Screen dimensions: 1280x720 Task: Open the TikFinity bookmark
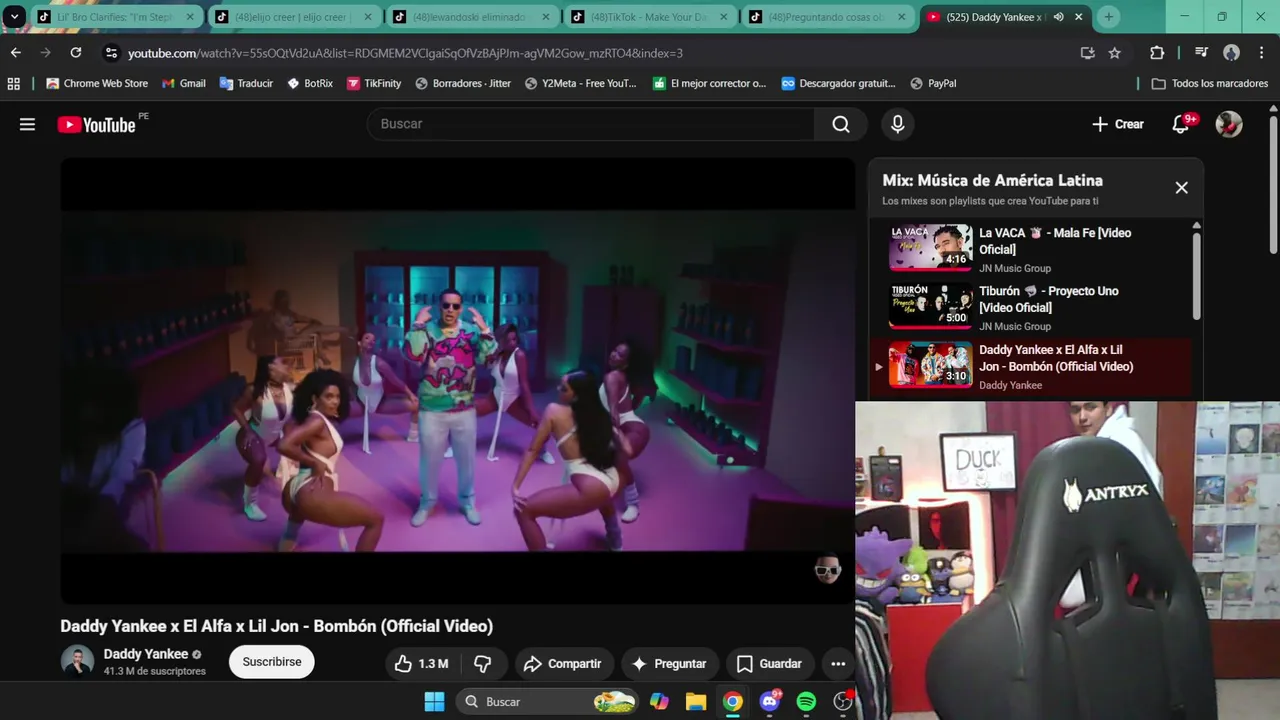coord(374,83)
